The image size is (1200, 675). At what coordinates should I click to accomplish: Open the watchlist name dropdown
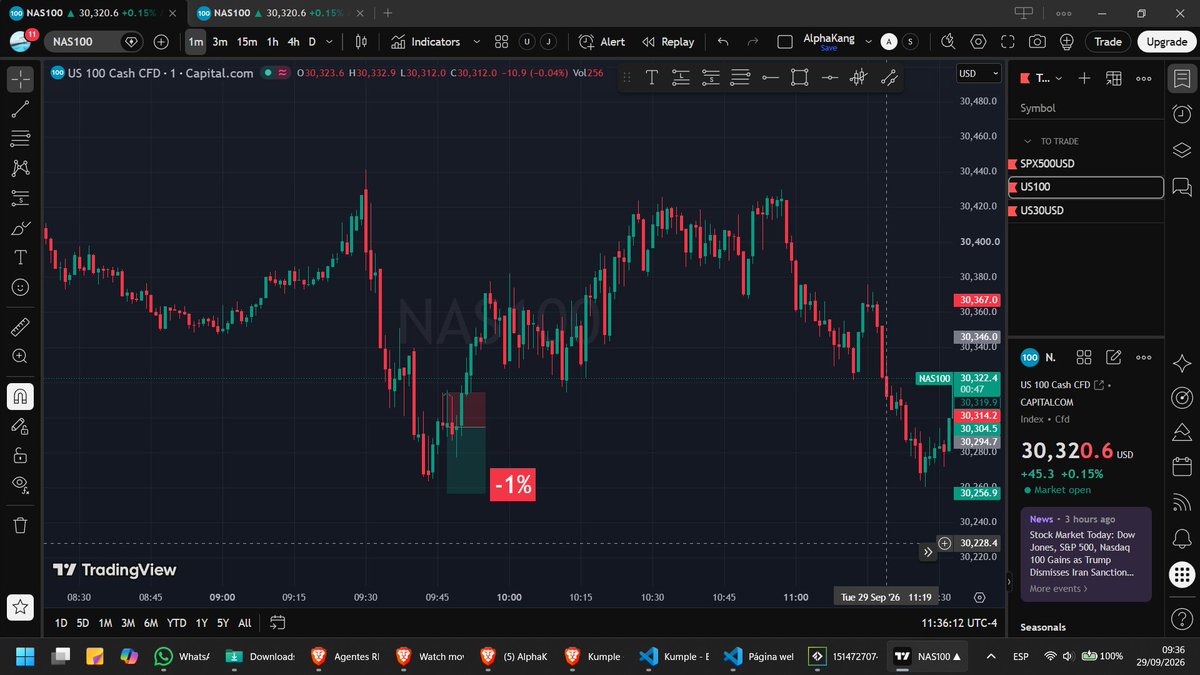[x=1041, y=77]
